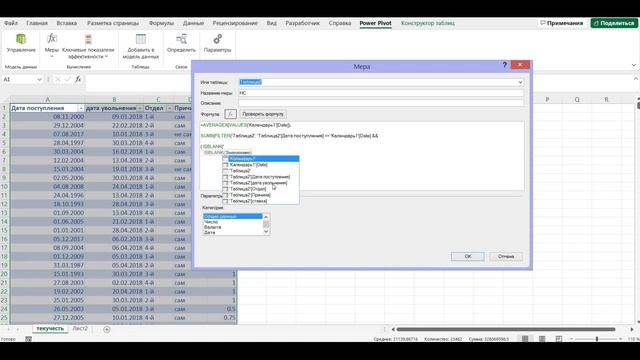Click OK in the Мера dialog
Viewport: 640px width, 360px height.
coord(468,256)
